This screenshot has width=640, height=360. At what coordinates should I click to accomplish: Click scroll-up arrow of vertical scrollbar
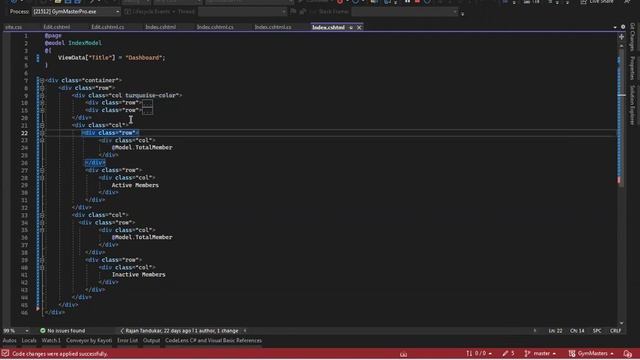621,46
